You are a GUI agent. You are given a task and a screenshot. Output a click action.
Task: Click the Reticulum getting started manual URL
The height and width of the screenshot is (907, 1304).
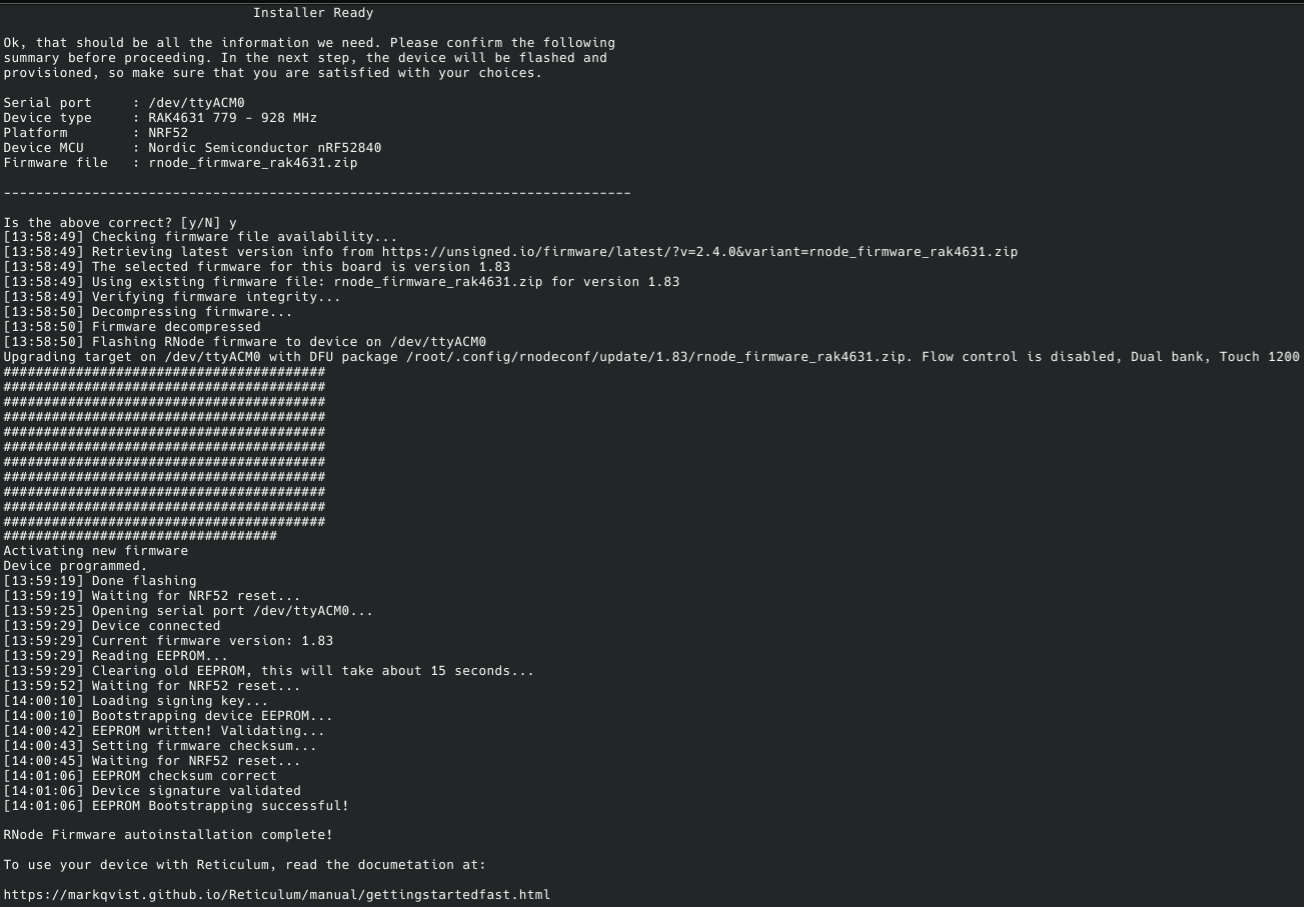click(x=276, y=894)
